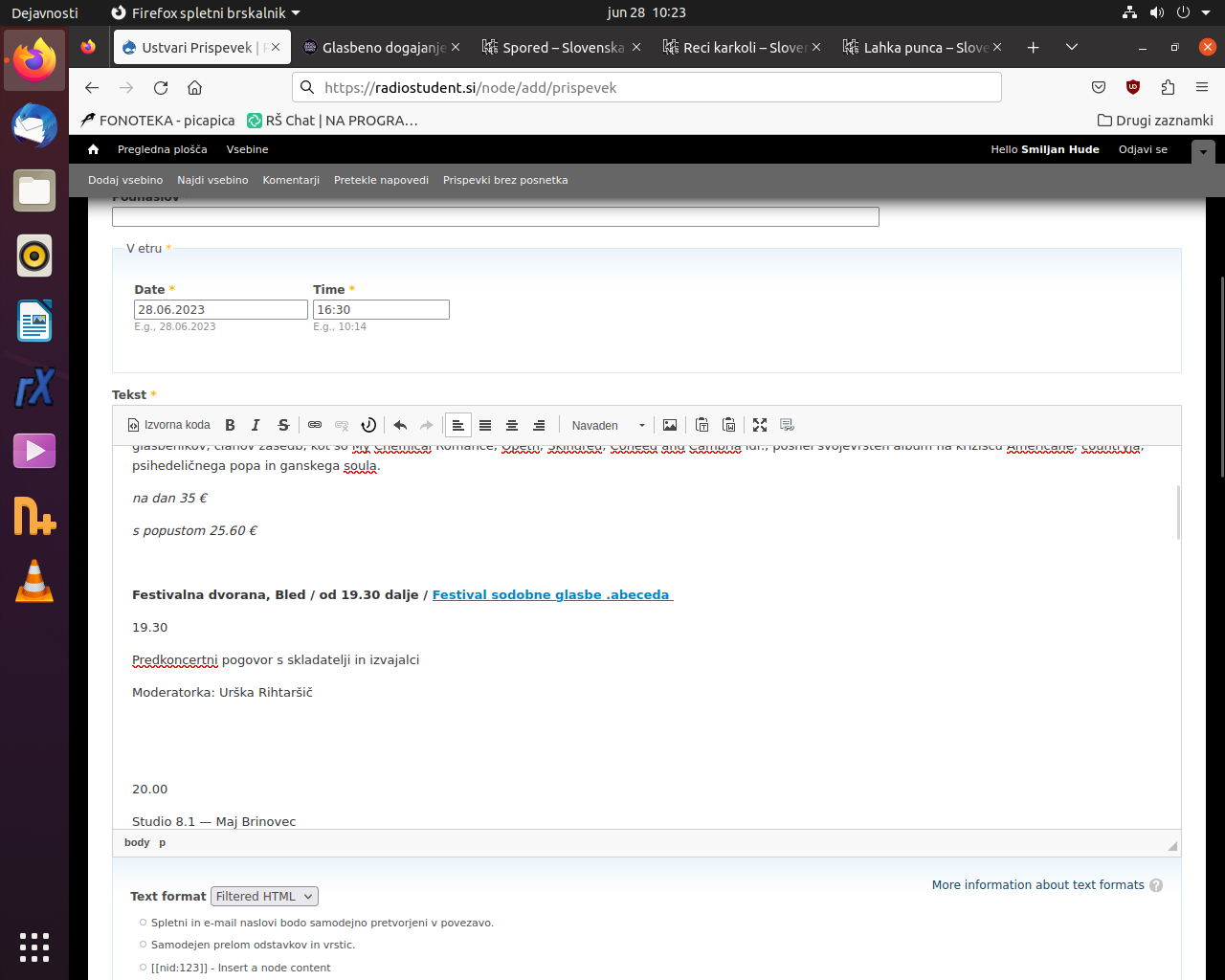The width and height of the screenshot is (1225, 980).
Task: Click the editor's vertical scrollbar thumb
Action: click(x=1178, y=512)
